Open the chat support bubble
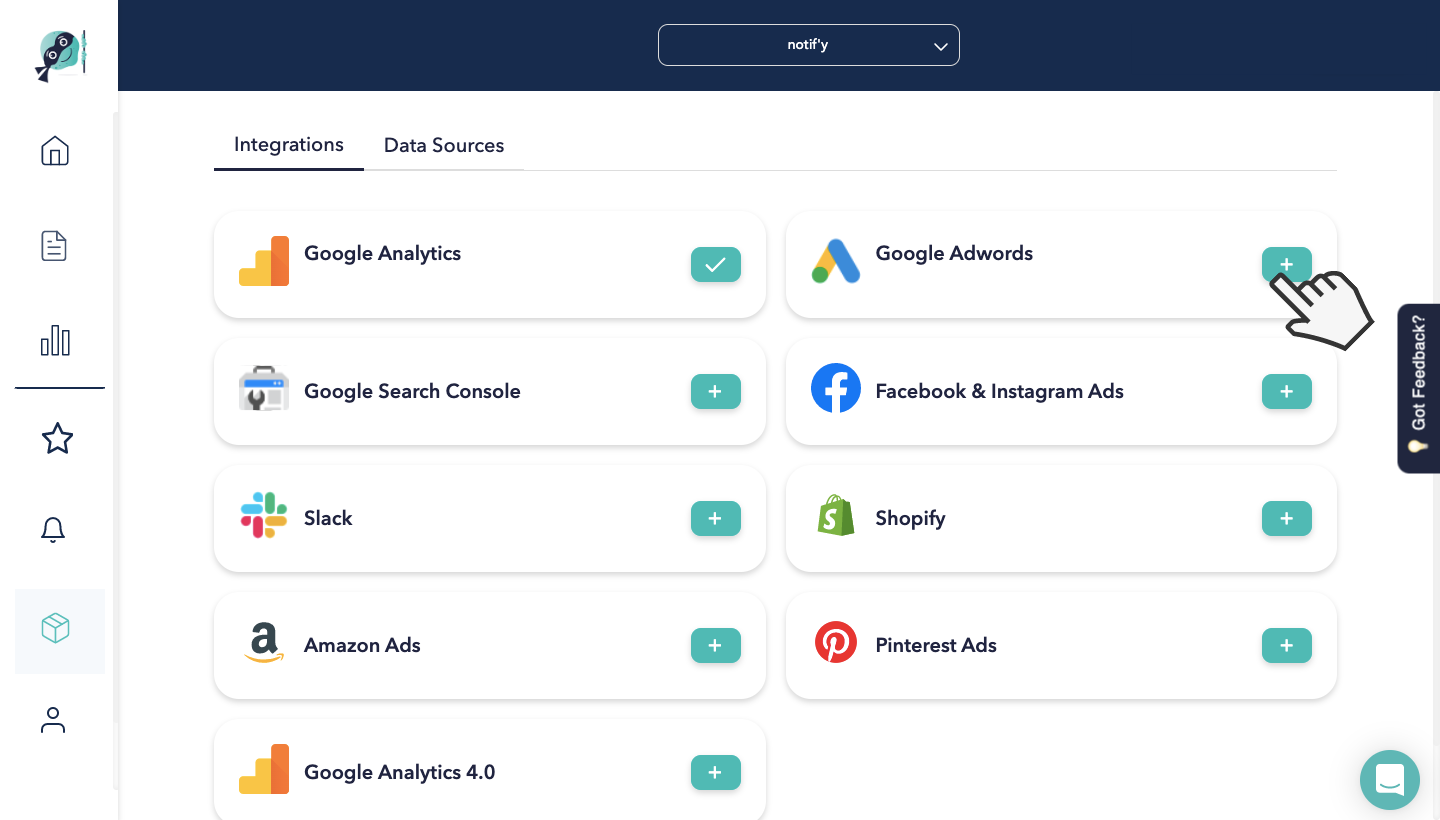Viewport: 1440px width, 820px height. click(1390, 779)
